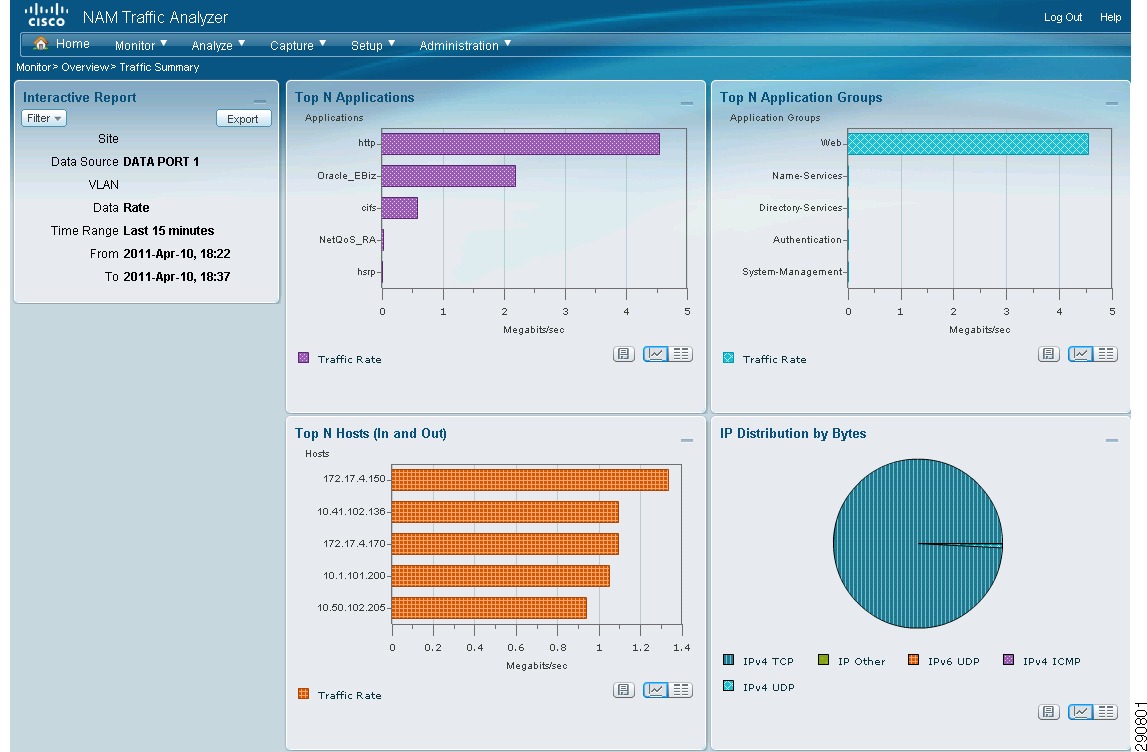Click the Log Out link

(x=1063, y=17)
